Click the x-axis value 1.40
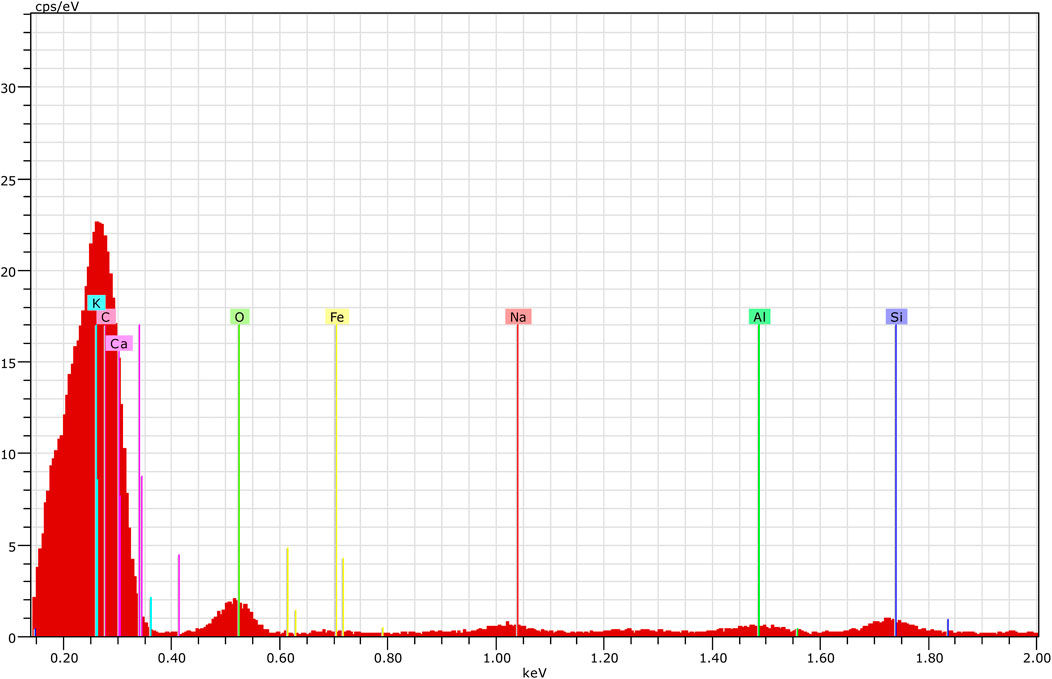 click(x=713, y=658)
